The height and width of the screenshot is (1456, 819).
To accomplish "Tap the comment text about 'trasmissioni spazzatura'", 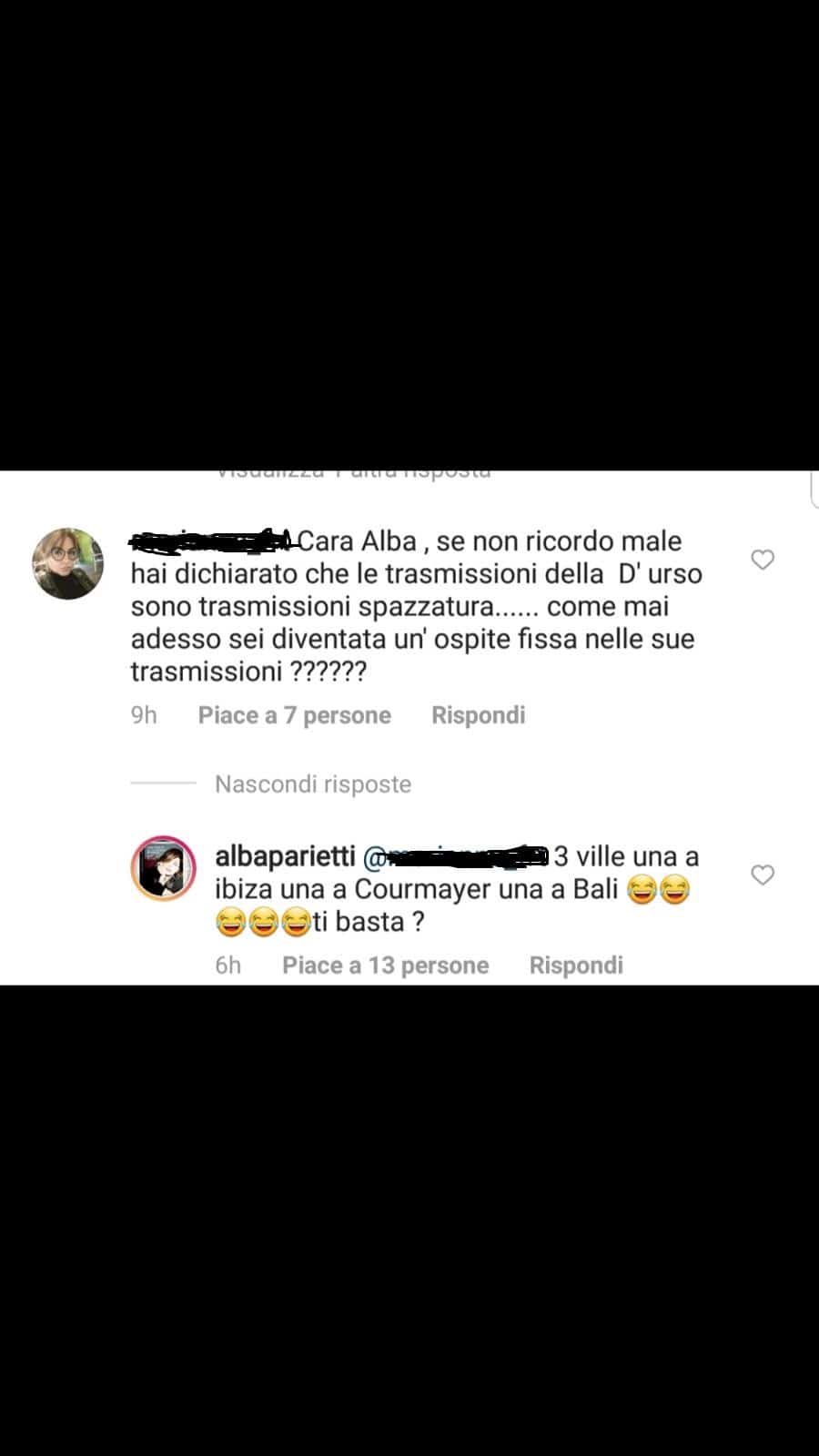I will (417, 606).
